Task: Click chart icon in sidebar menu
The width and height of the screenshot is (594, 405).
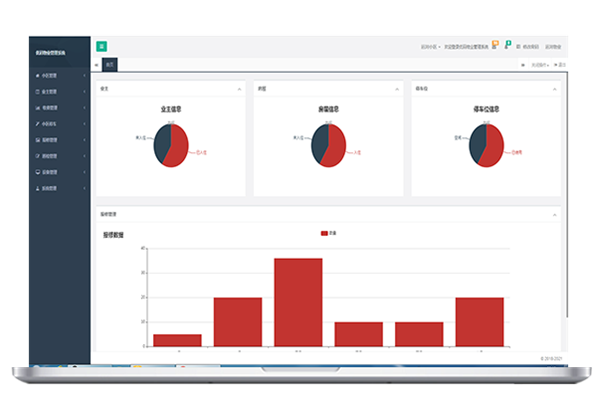Action: pyautogui.click(x=38, y=108)
